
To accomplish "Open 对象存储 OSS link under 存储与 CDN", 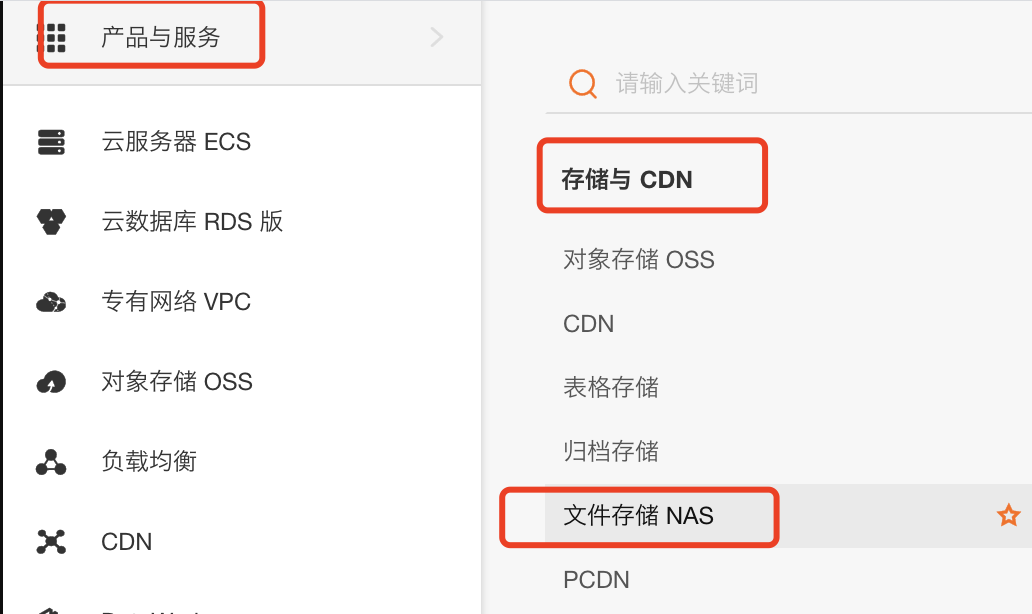I will coord(639,260).
